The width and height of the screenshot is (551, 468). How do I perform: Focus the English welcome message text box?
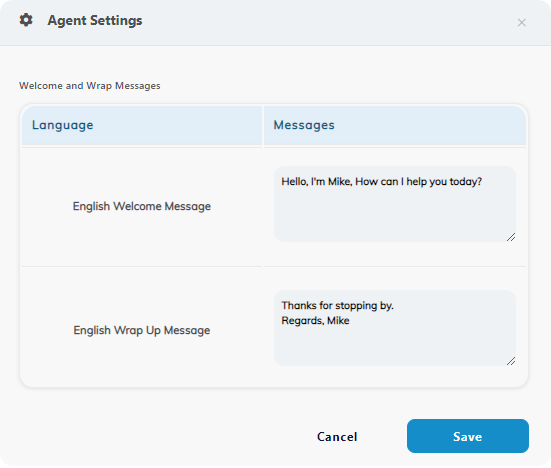[x=395, y=204]
